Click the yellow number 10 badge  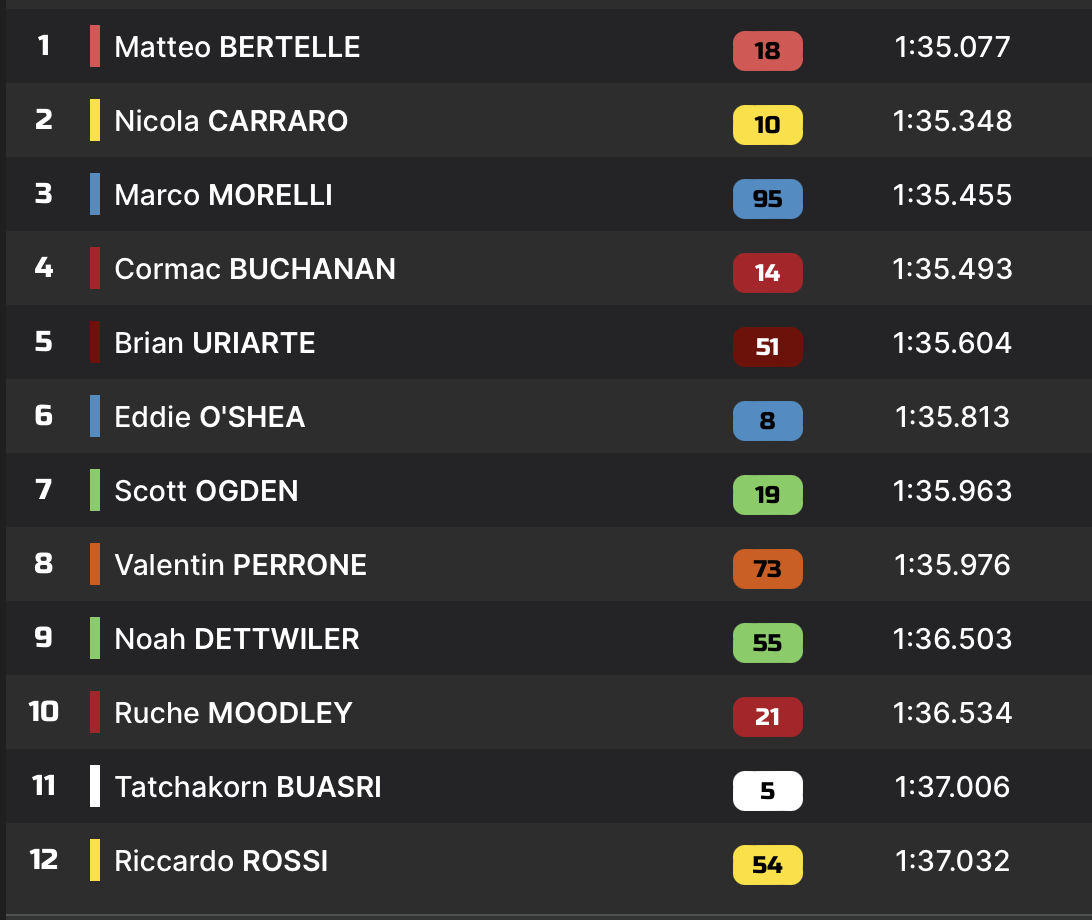tap(767, 125)
